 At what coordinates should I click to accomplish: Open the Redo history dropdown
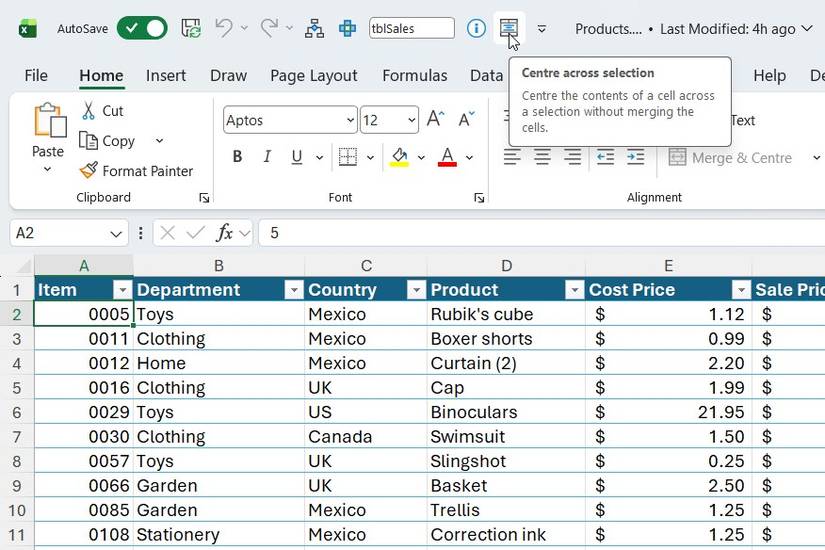[x=289, y=28]
